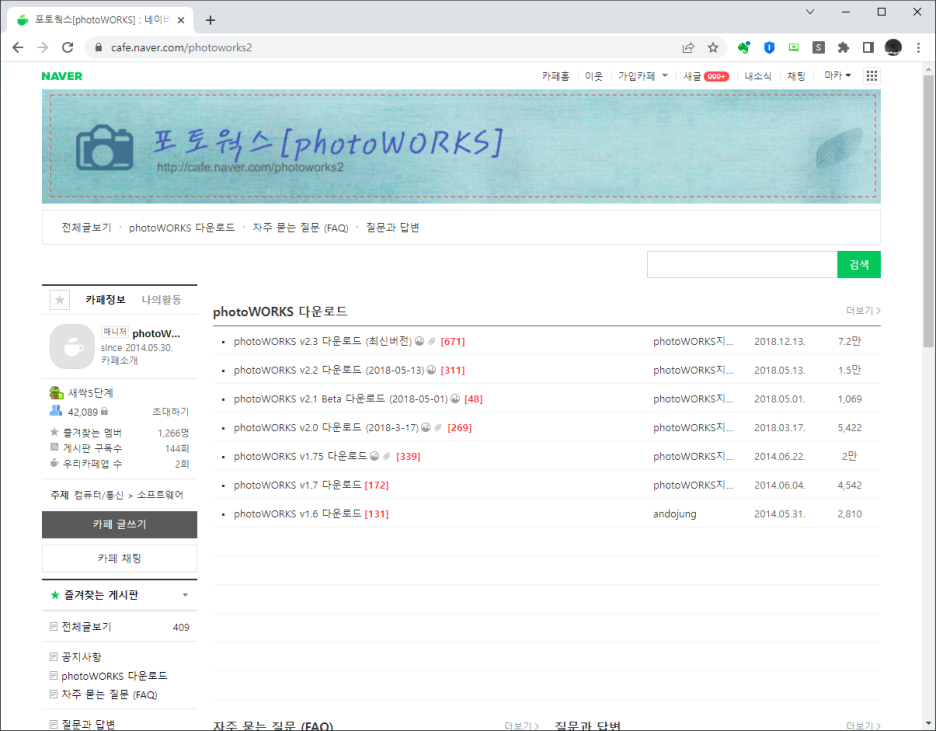Image resolution: width=936 pixels, height=731 pixels.
Task: Open 전체글보기 board in sidebar
Action: (87, 627)
